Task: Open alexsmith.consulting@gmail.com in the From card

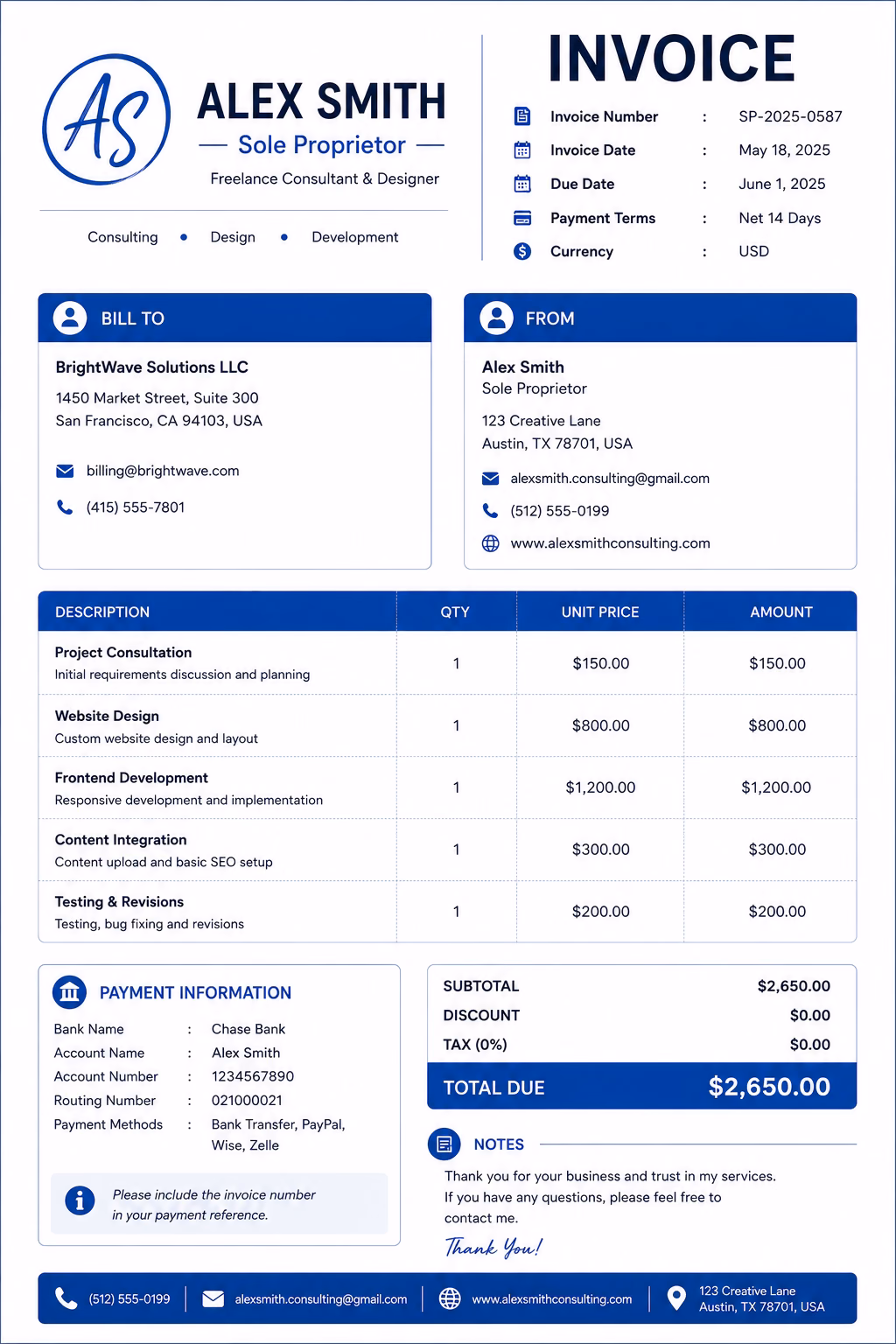Action: click(x=610, y=479)
